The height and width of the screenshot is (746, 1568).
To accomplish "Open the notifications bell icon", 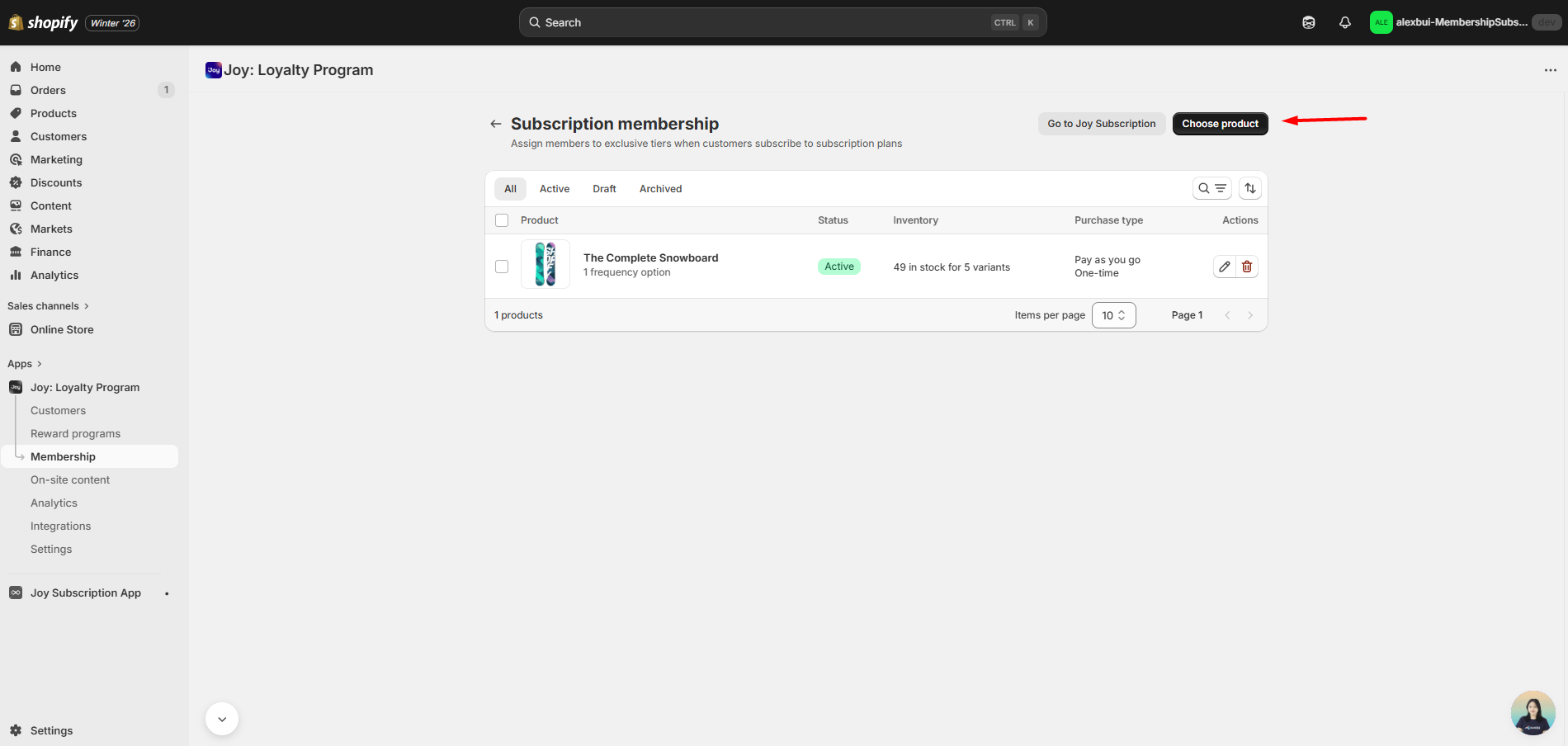I will click(x=1345, y=22).
